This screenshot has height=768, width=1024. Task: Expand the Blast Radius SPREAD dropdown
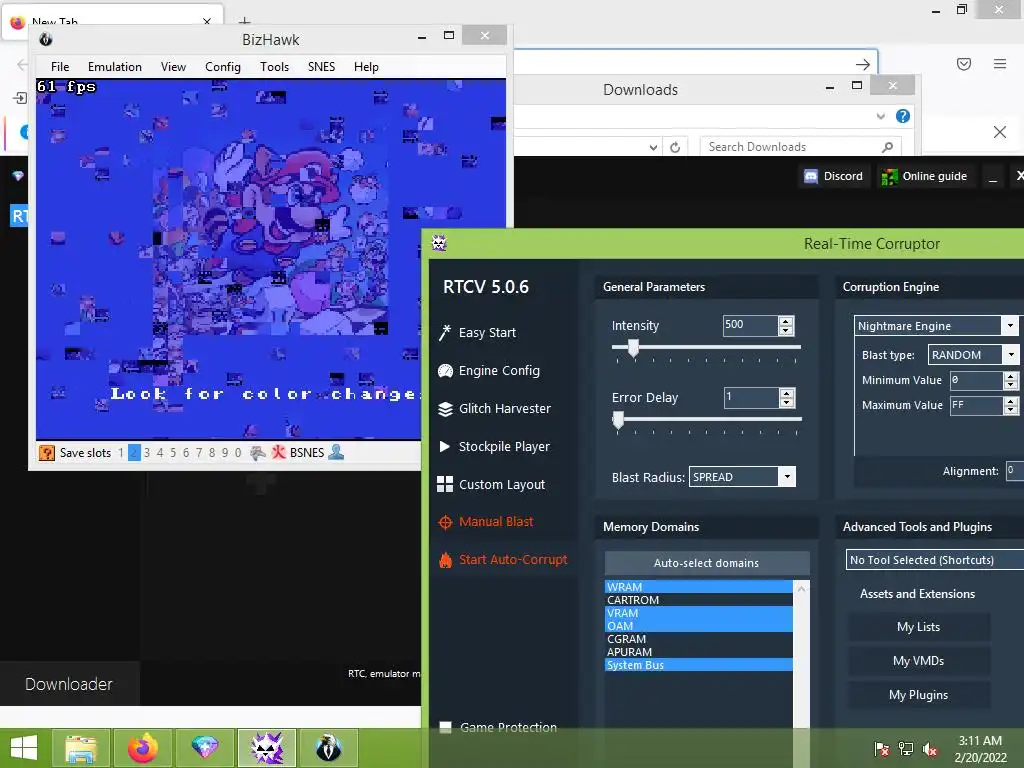click(788, 477)
